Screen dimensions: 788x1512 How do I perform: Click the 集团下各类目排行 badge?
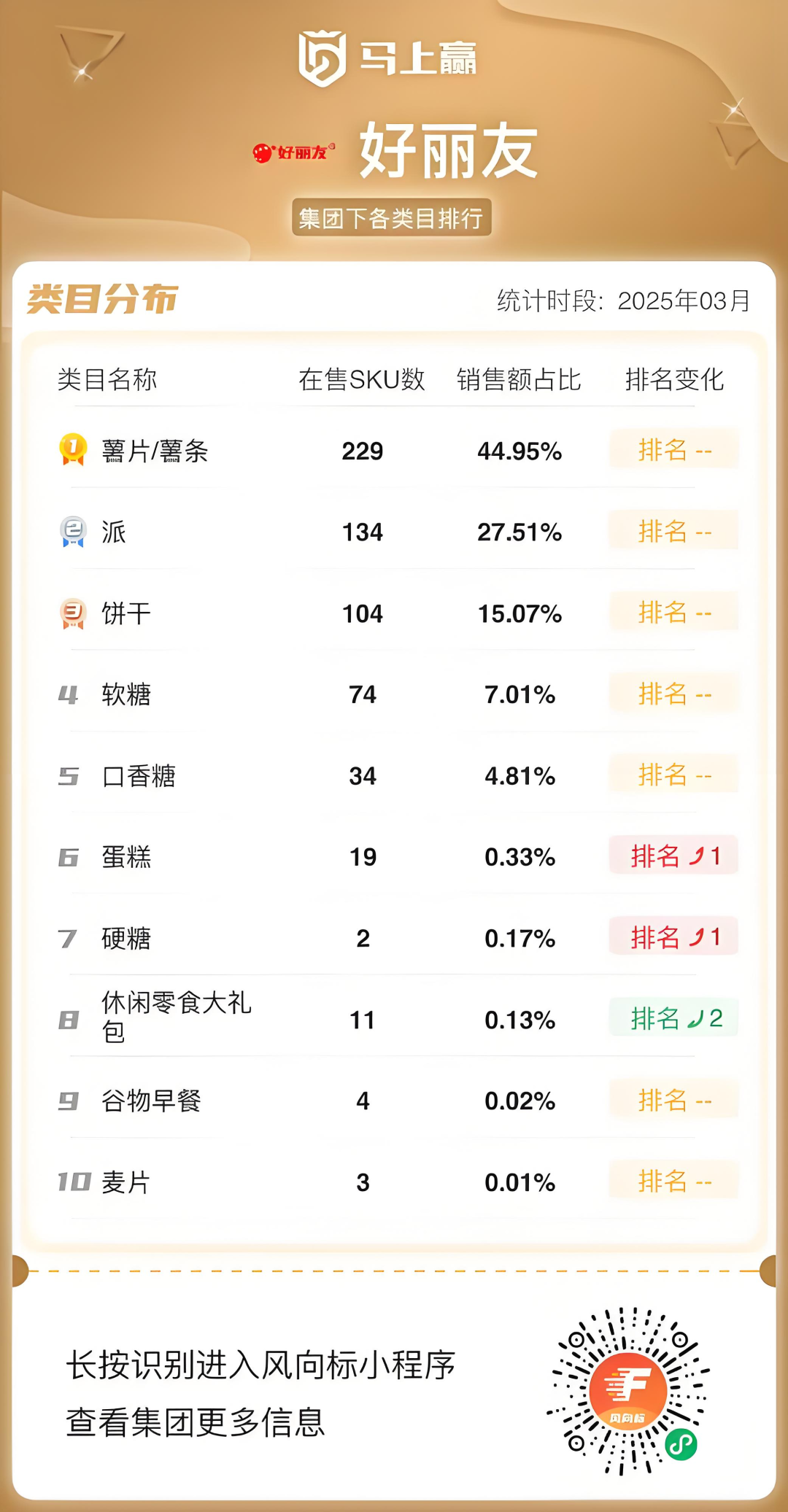[x=392, y=217]
